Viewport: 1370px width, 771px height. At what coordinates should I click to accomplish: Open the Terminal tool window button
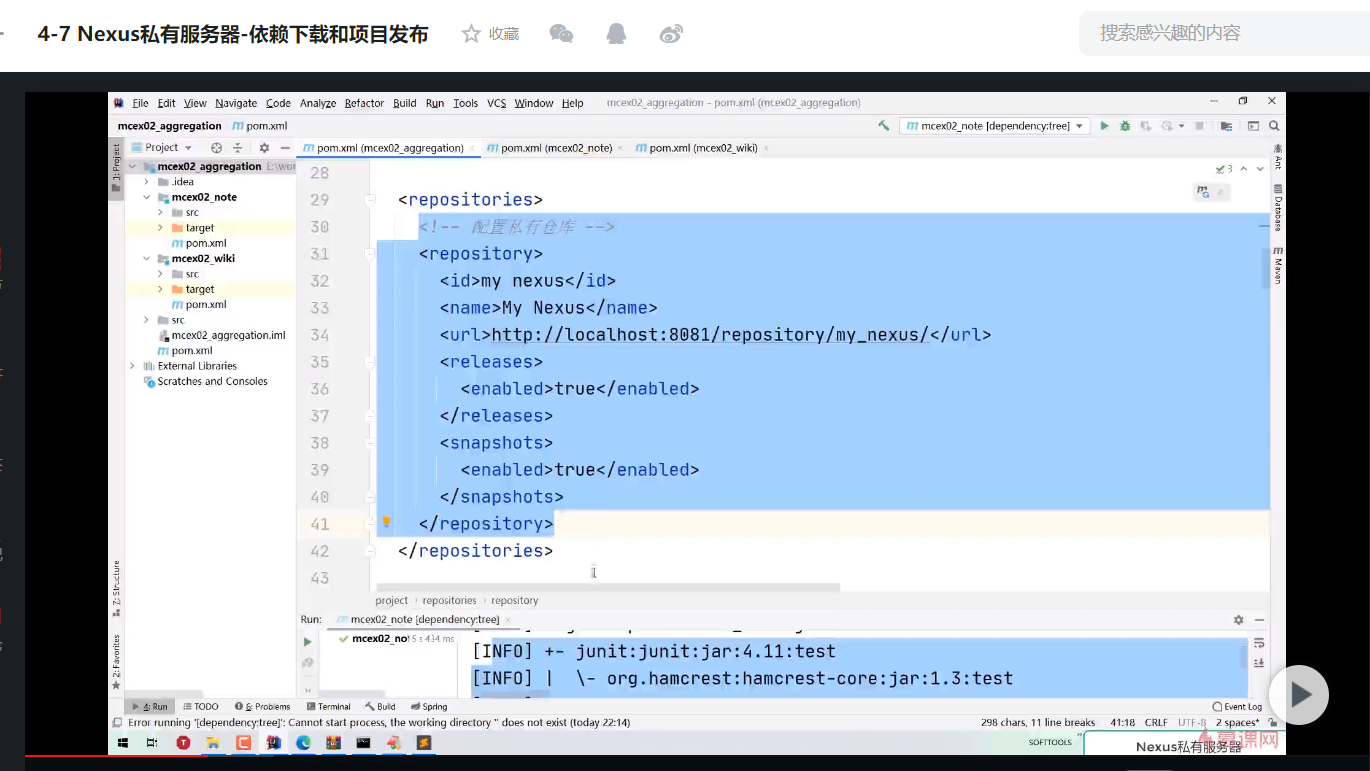click(x=328, y=706)
